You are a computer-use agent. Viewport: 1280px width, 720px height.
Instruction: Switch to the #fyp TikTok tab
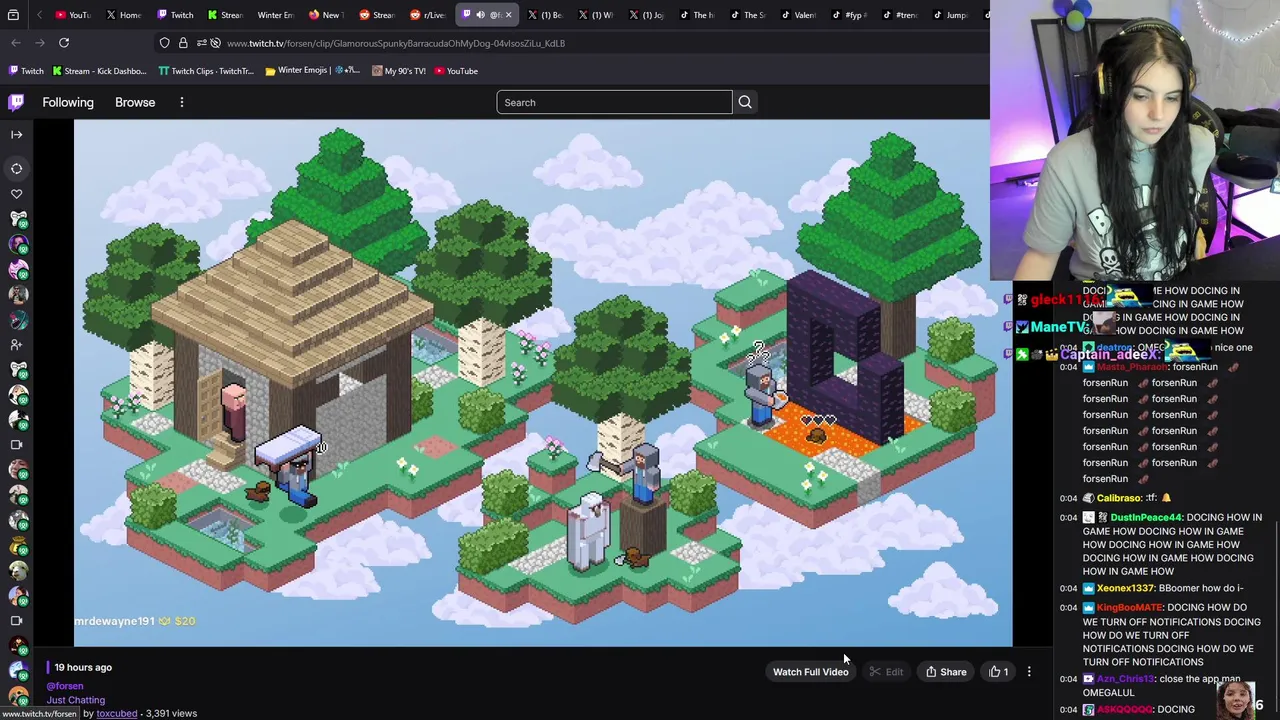(x=850, y=15)
